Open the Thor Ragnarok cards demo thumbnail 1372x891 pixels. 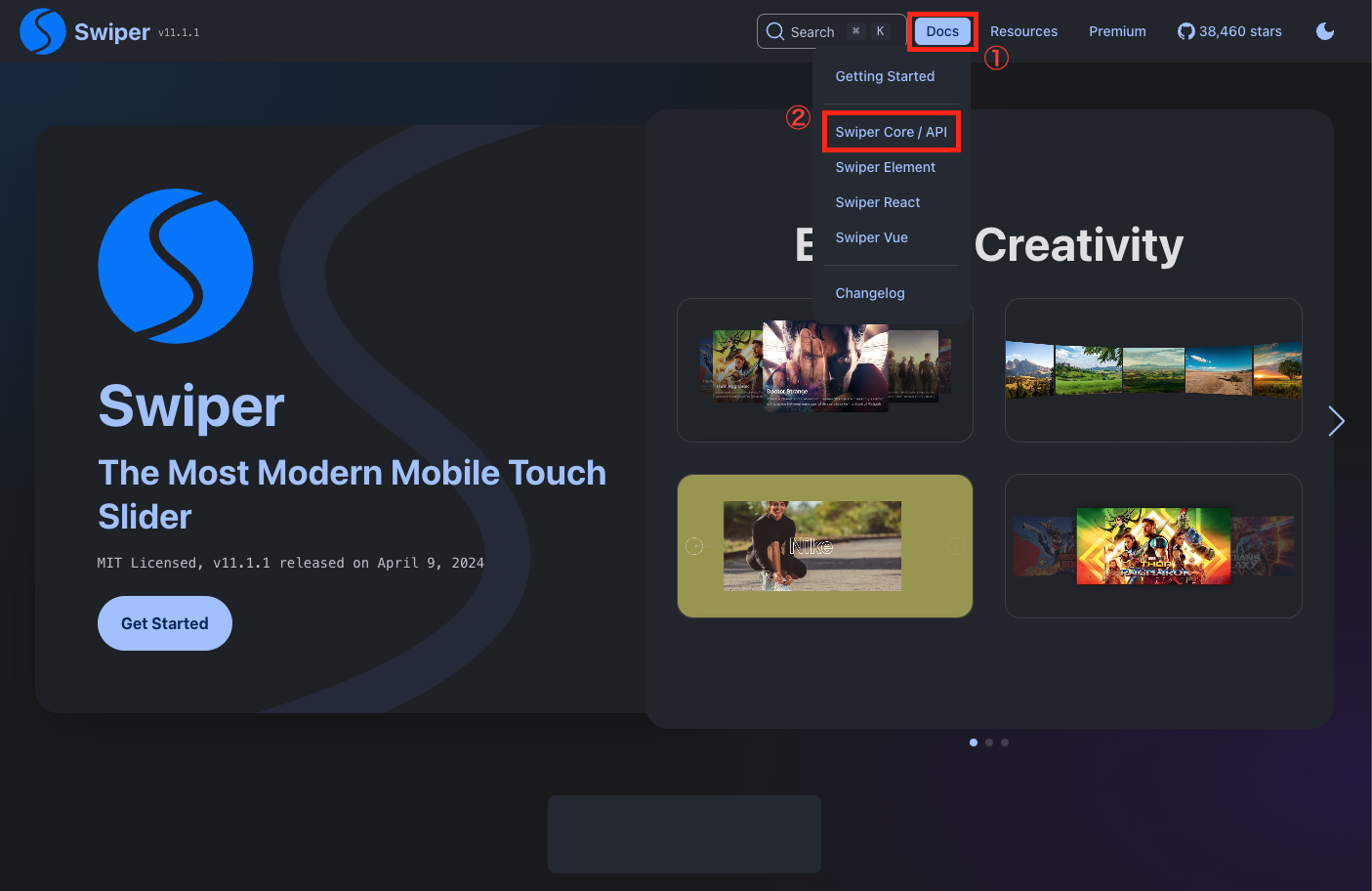(1153, 546)
